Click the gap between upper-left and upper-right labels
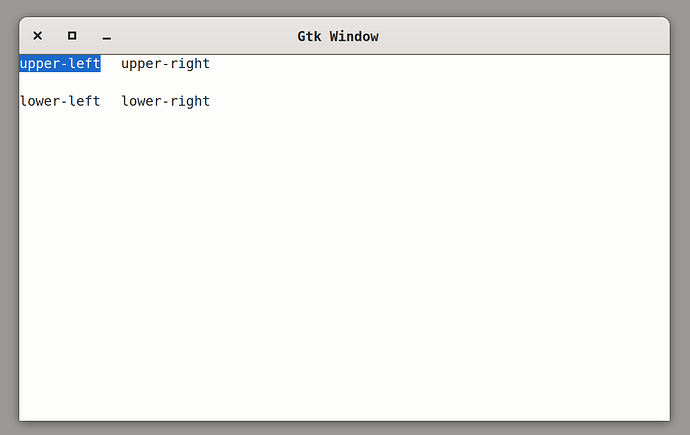This screenshot has width=690, height=435. coord(111,64)
